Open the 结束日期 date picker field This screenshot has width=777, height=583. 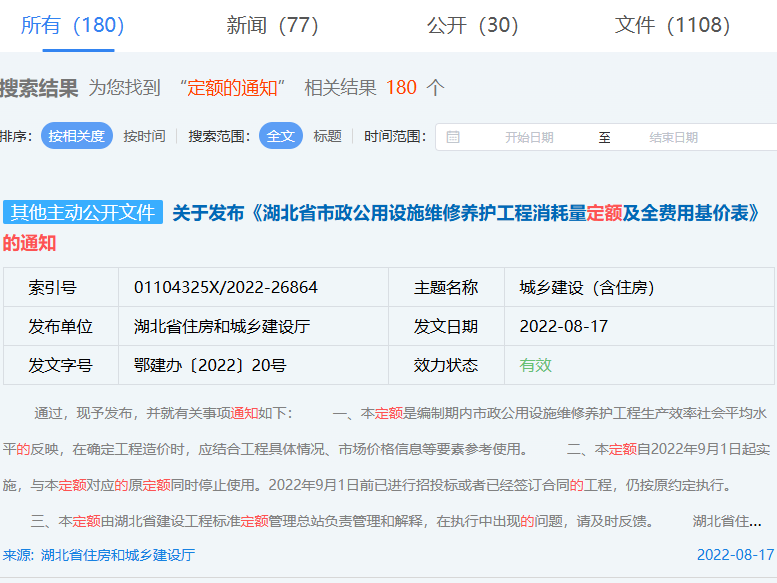[673, 137]
